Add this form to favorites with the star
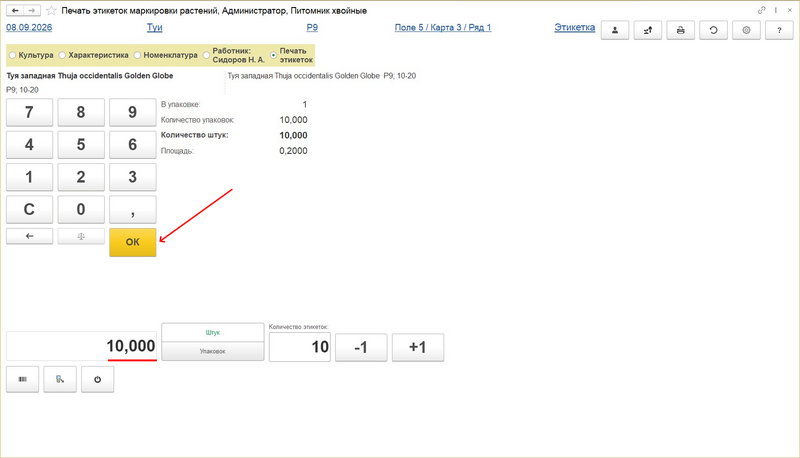The width and height of the screenshot is (800, 458). coord(51,11)
